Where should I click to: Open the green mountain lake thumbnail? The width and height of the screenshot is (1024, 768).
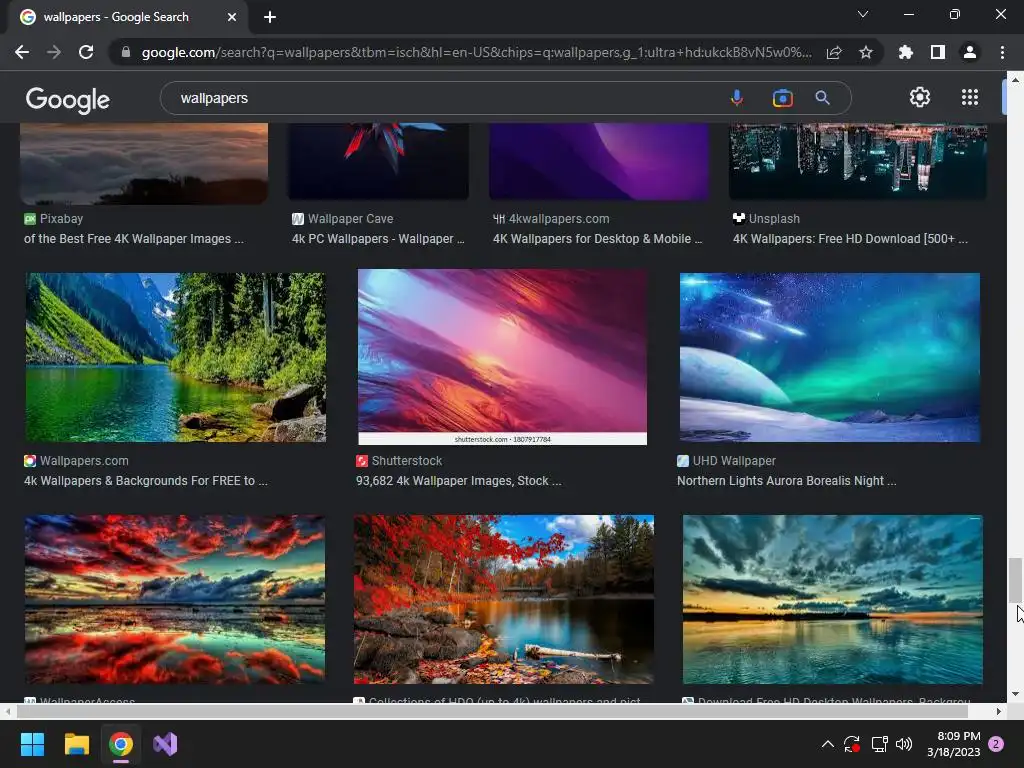click(175, 357)
